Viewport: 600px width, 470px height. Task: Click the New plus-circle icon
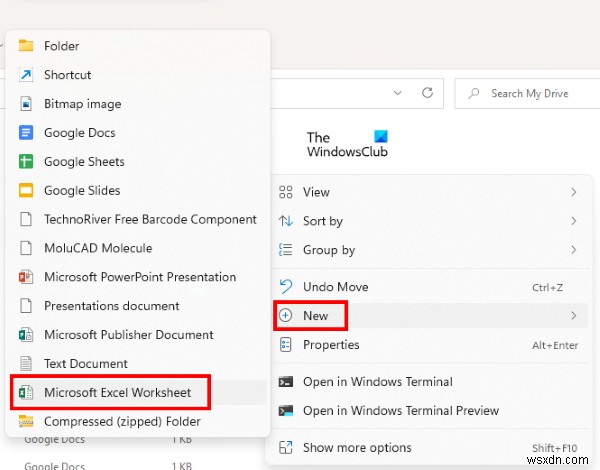[x=285, y=315]
